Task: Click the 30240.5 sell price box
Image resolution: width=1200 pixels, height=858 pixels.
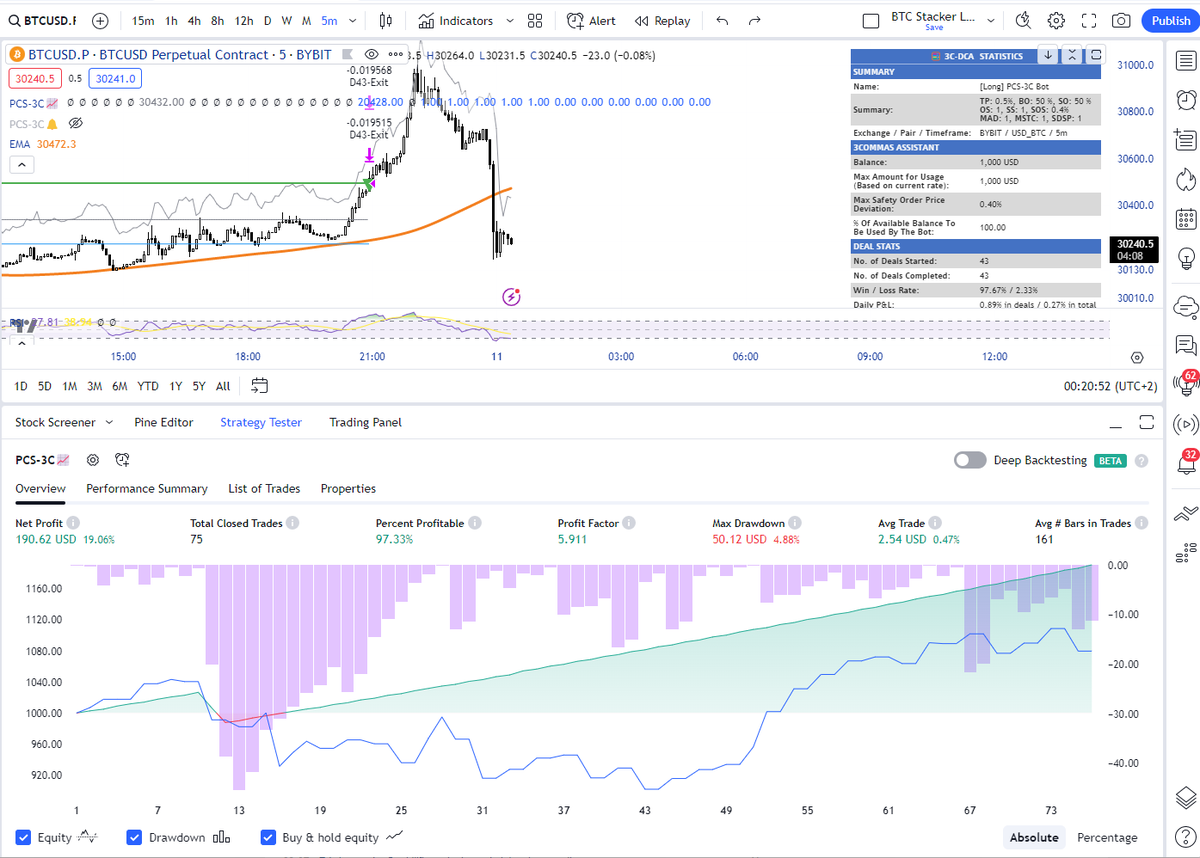Action: click(x=34, y=79)
